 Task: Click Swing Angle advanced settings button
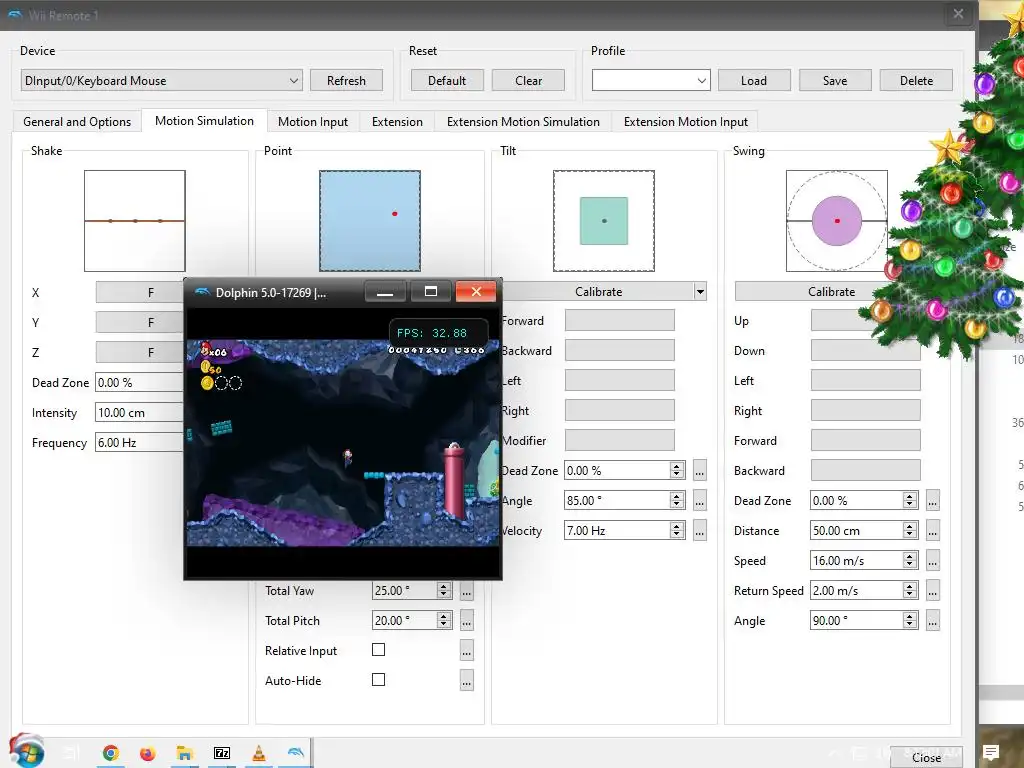(x=933, y=620)
